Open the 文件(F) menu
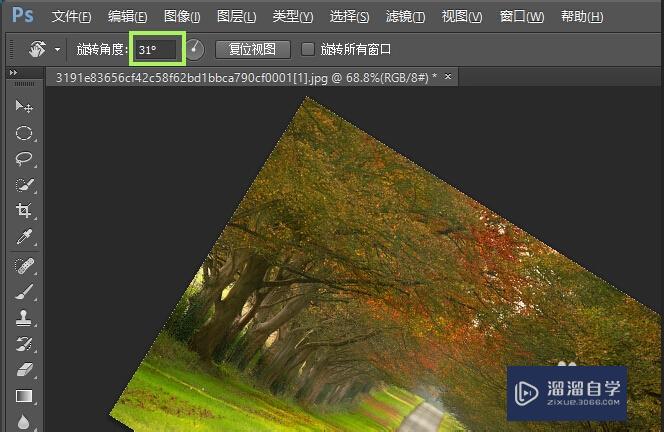This screenshot has height=432, width=664. 71,17
